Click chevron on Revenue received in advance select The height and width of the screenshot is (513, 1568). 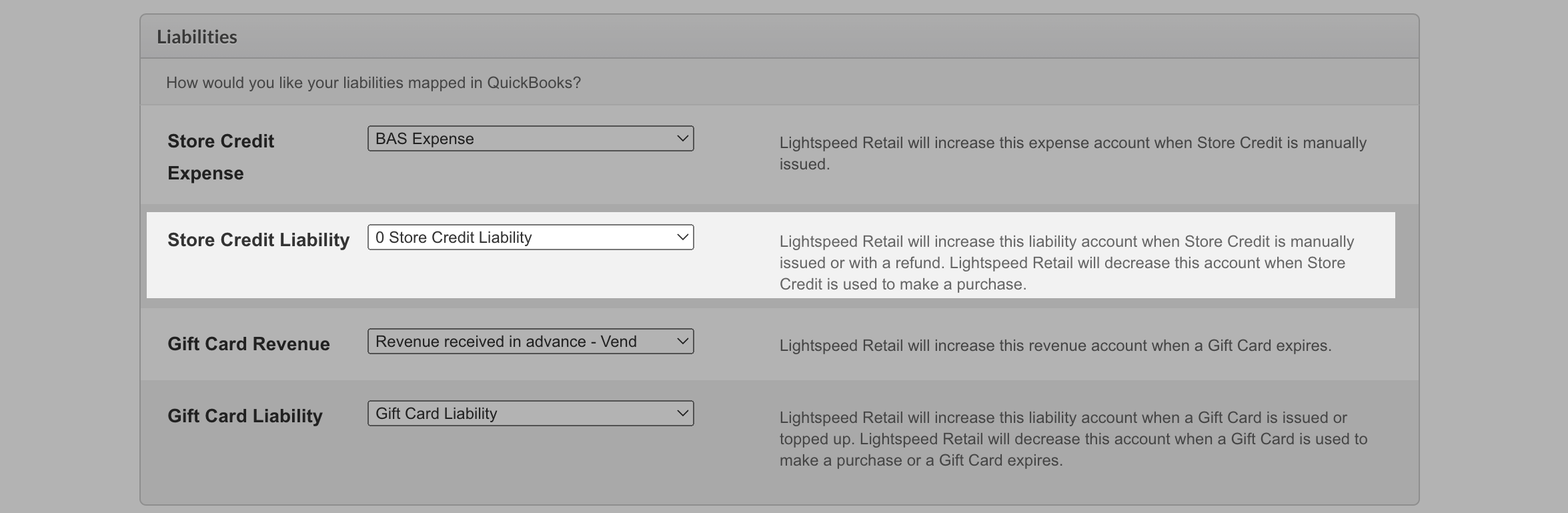click(x=682, y=342)
